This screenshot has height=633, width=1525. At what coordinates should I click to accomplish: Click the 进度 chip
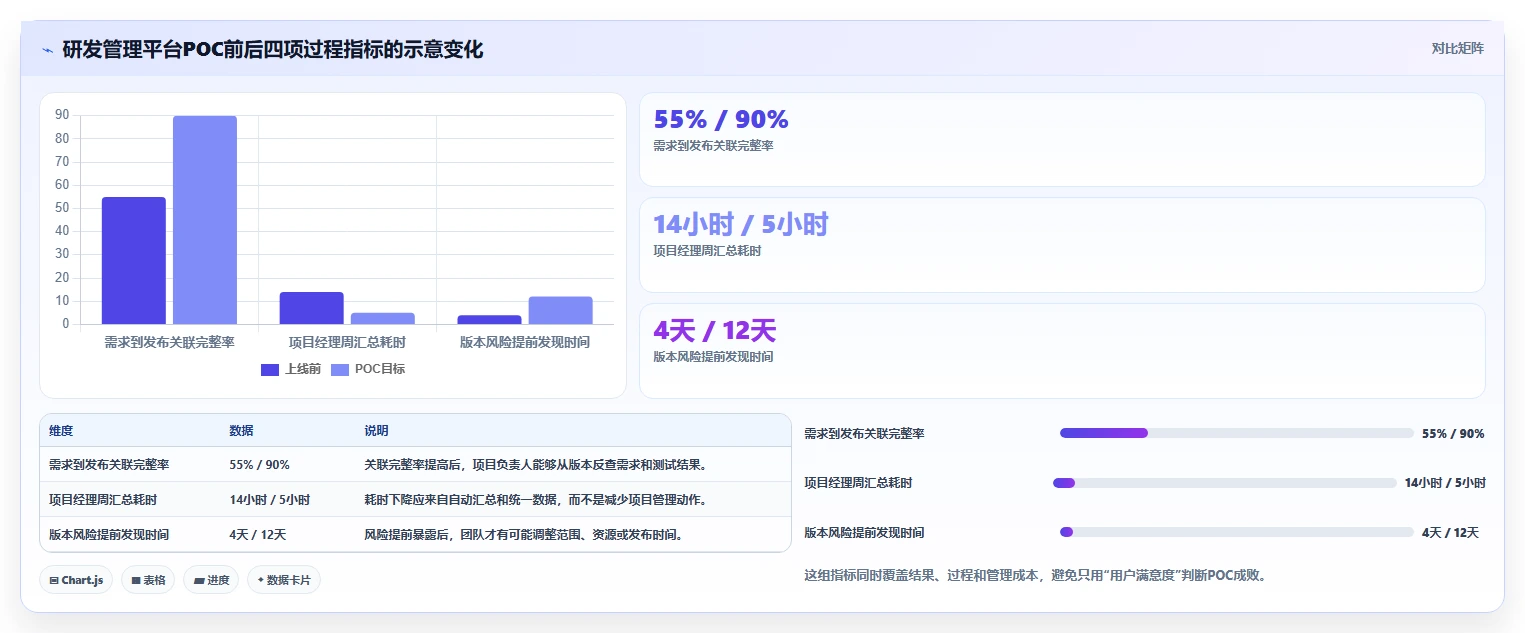[x=211, y=580]
